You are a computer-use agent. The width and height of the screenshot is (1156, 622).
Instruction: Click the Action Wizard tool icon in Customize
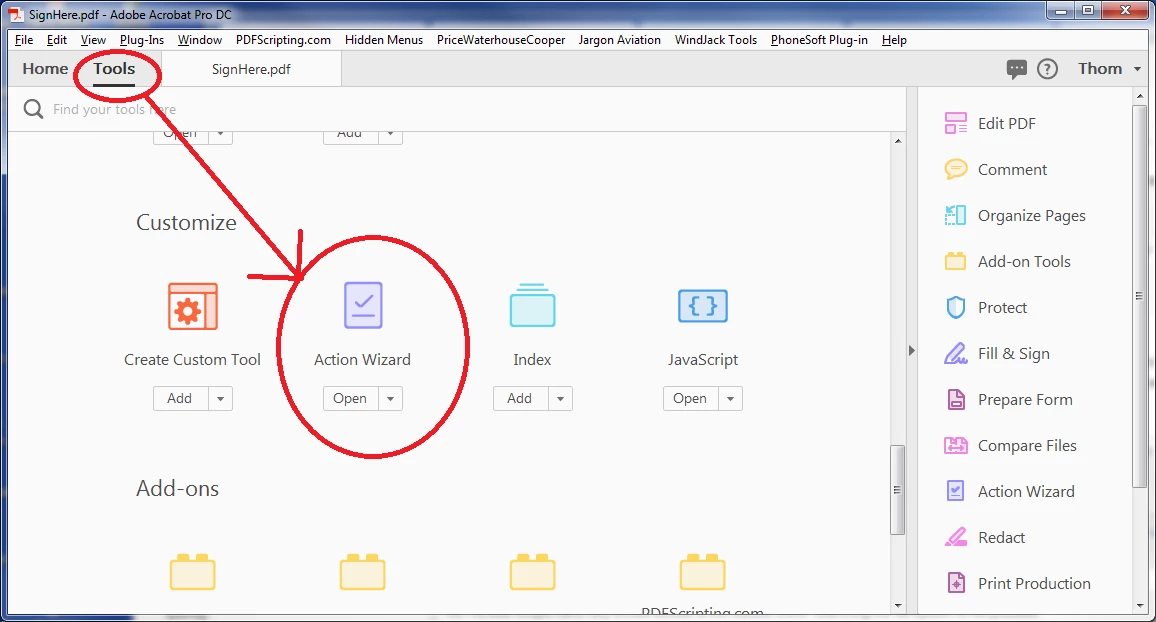click(363, 305)
